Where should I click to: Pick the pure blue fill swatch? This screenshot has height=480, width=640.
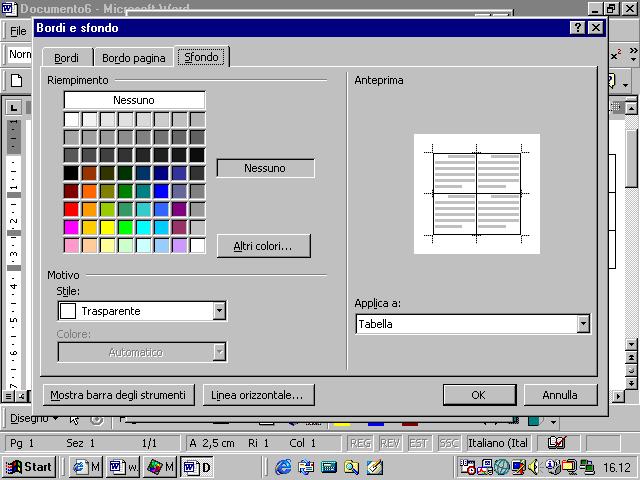(161, 191)
